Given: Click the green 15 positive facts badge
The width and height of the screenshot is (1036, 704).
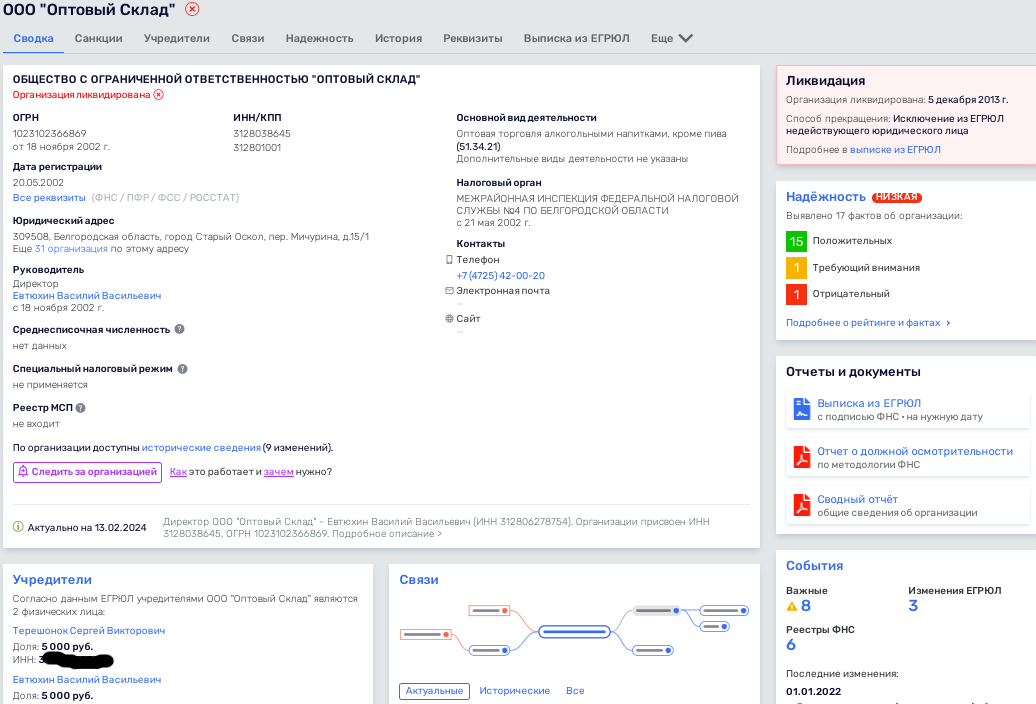Looking at the screenshot, I should click(796, 241).
